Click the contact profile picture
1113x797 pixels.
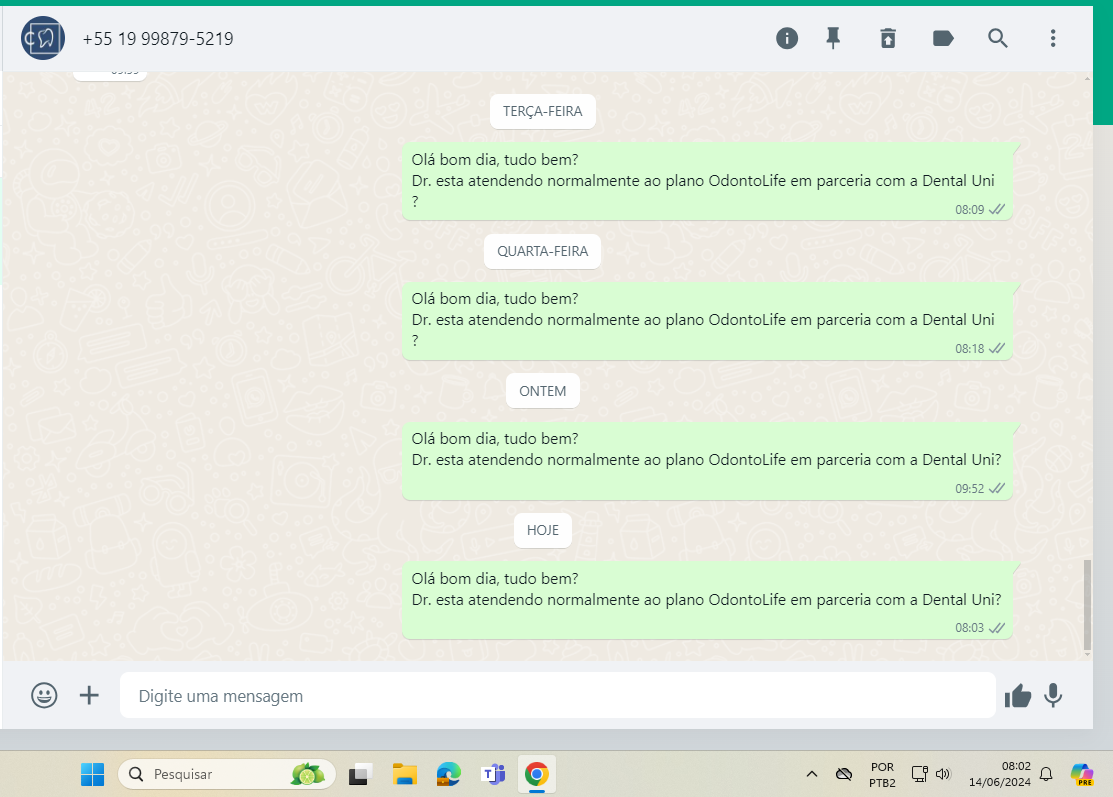43,38
